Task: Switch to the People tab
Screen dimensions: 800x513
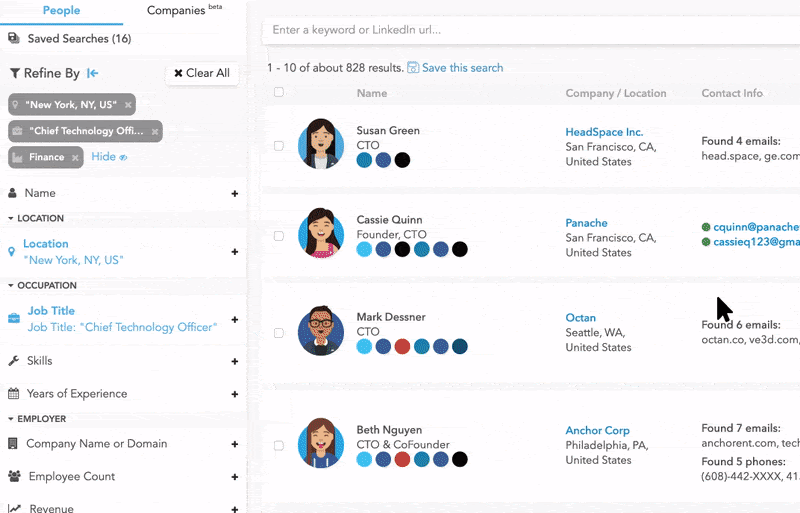Action: point(61,11)
